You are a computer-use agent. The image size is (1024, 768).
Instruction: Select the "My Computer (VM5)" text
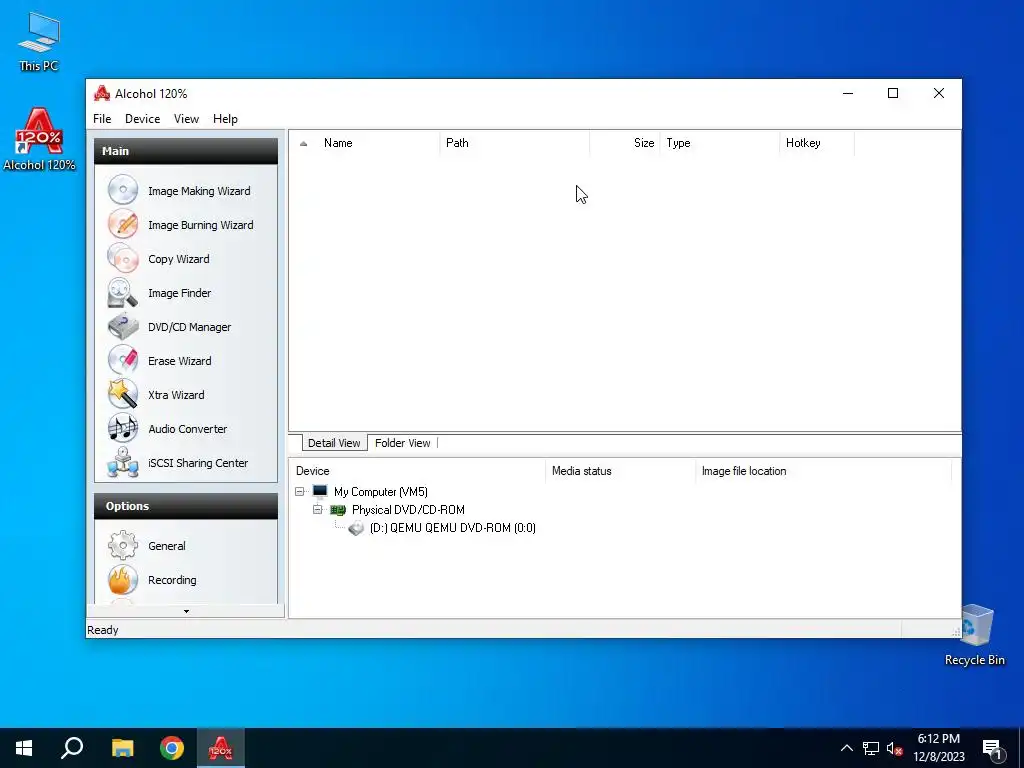pyautogui.click(x=381, y=492)
